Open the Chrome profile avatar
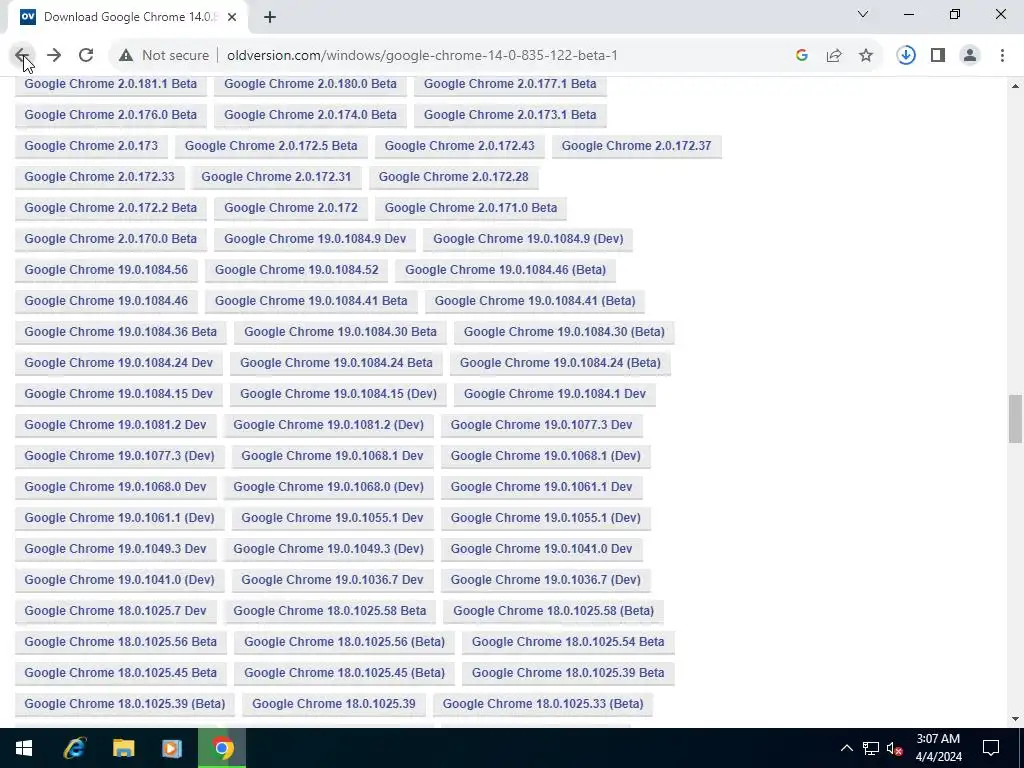This screenshot has height=768, width=1024. tap(970, 56)
